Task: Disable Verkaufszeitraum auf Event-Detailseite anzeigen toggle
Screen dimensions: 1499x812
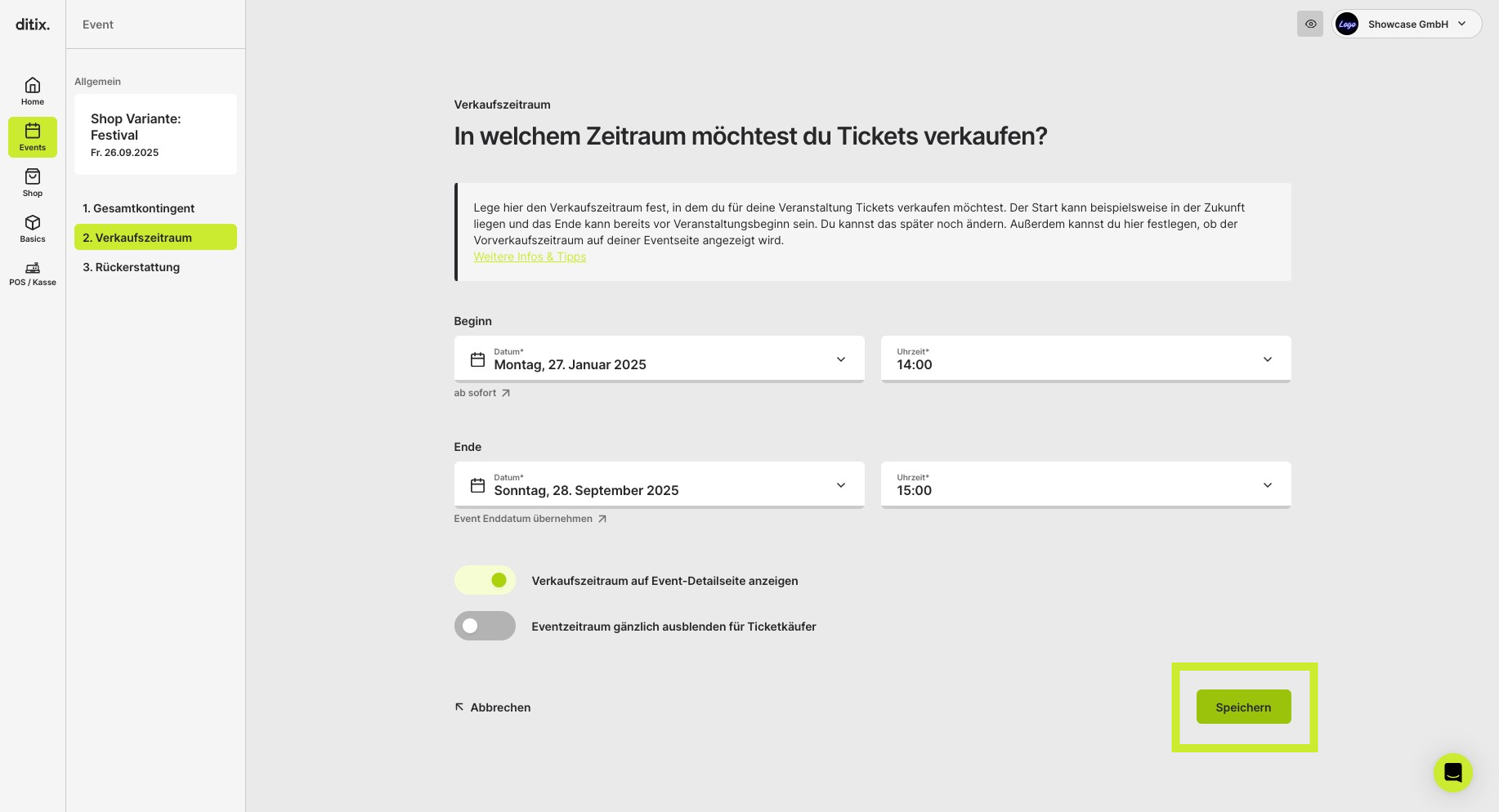Action: pyautogui.click(x=485, y=580)
